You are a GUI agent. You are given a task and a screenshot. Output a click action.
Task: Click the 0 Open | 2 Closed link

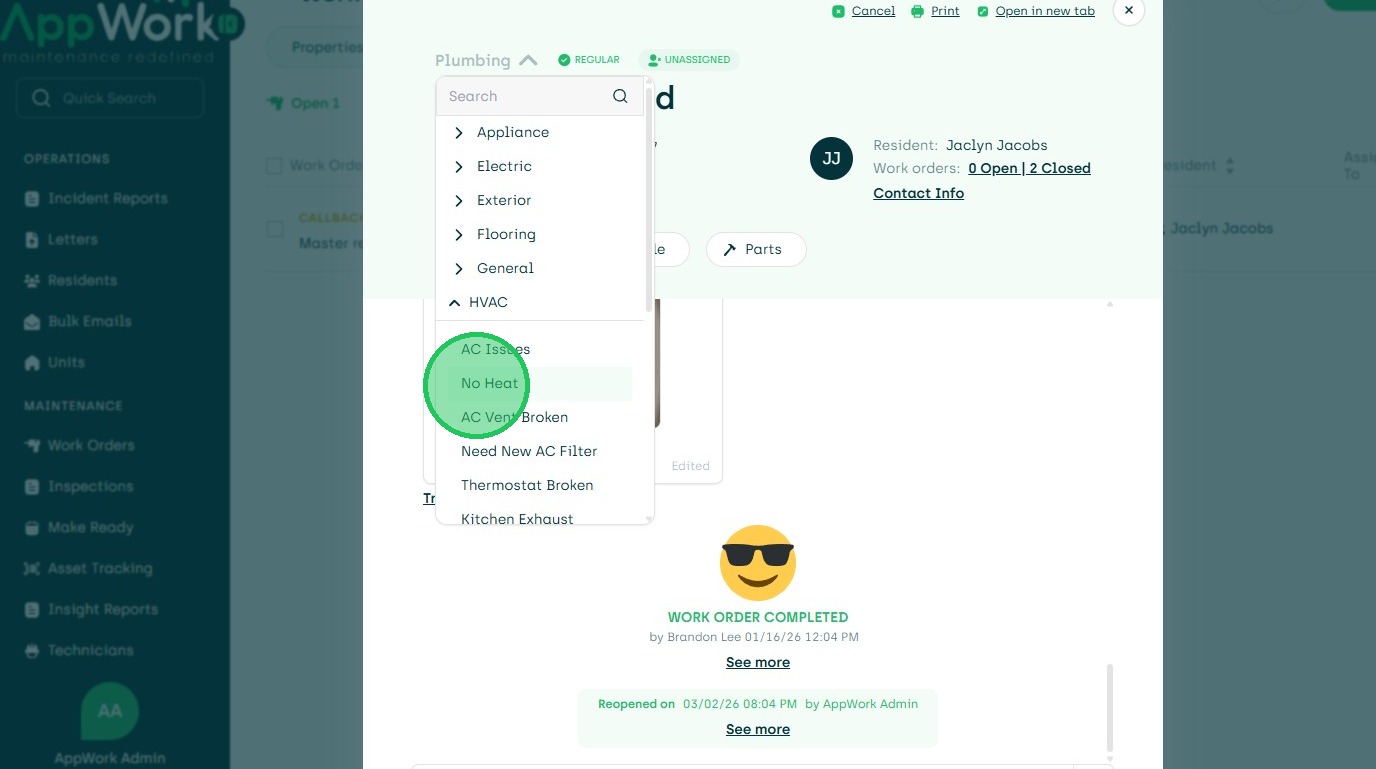click(x=1029, y=169)
